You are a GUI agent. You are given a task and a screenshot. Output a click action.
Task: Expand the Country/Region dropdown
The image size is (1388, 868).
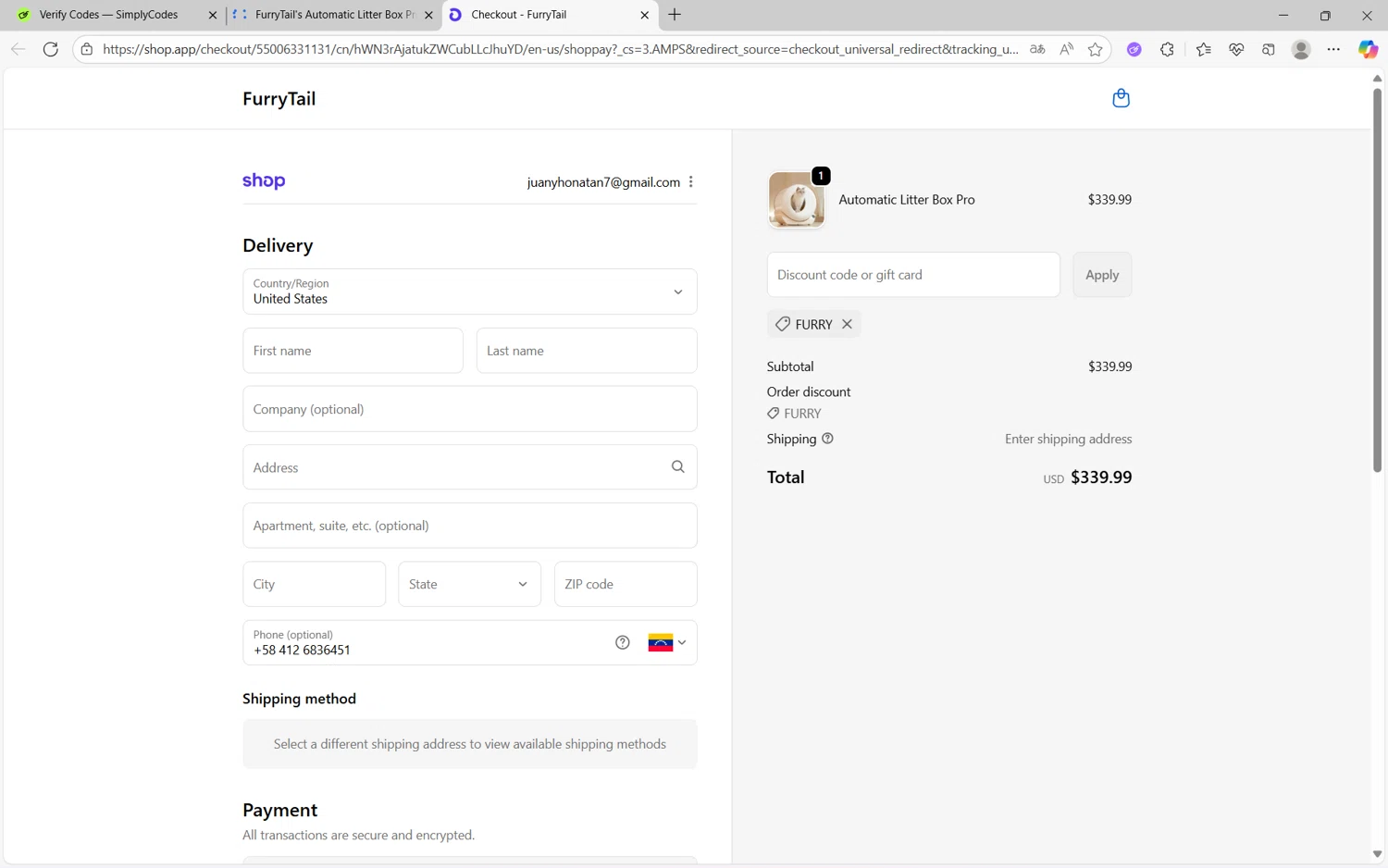[x=470, y=291]
